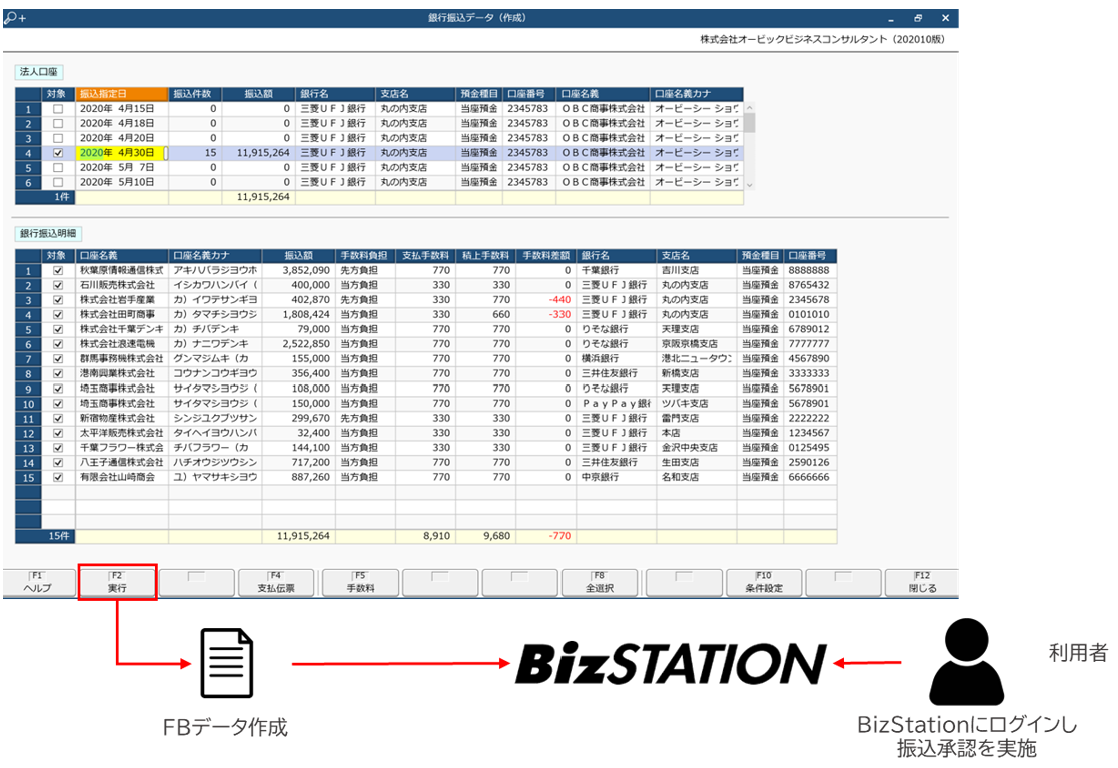Uncheck the 2020年 4月30日 target checkbox
This screenshot has height=768, width=1118.
tap(58, 154)
